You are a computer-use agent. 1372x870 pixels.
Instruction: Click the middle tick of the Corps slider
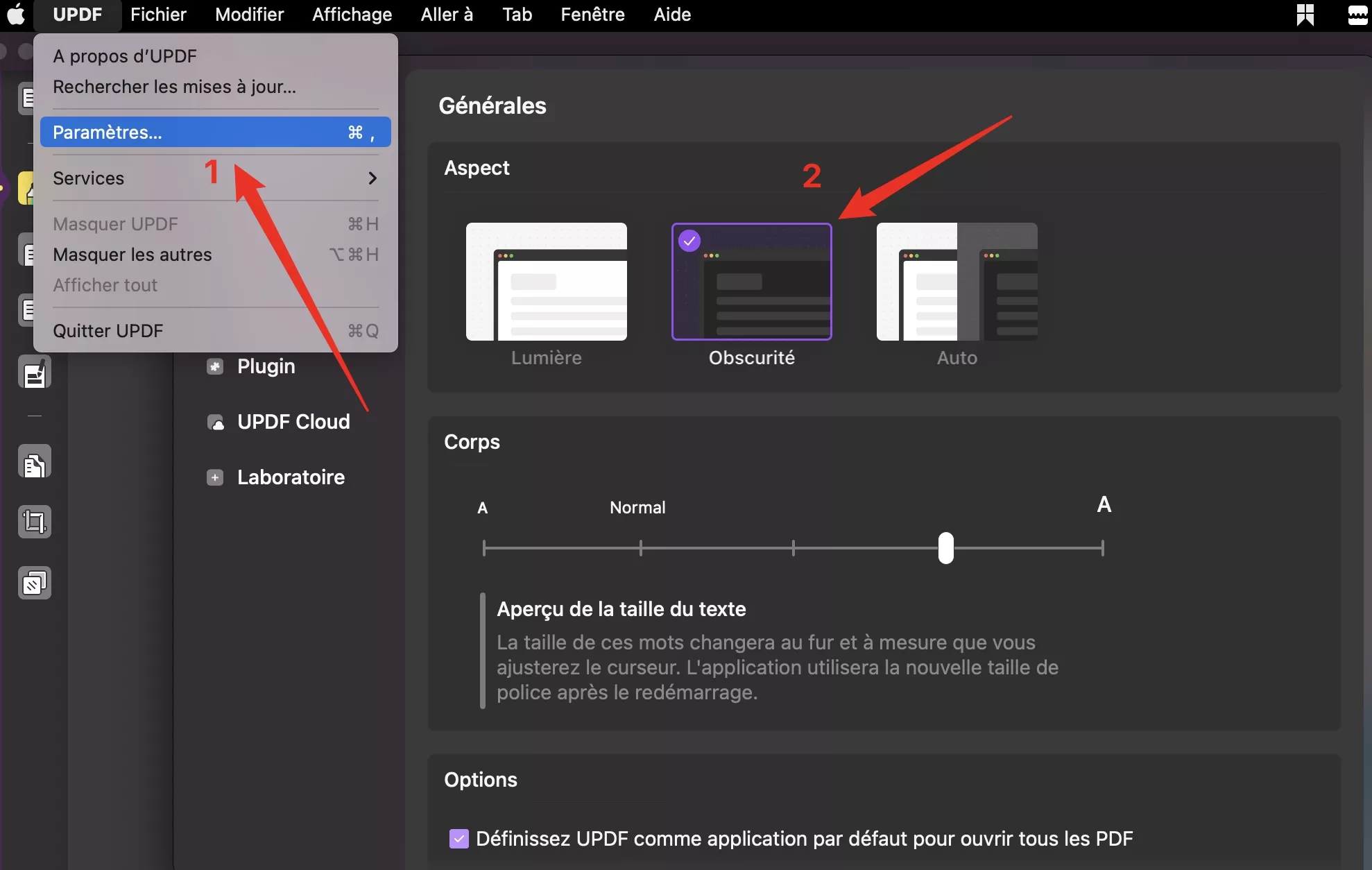pyautogui.click(x=794, y=548)
